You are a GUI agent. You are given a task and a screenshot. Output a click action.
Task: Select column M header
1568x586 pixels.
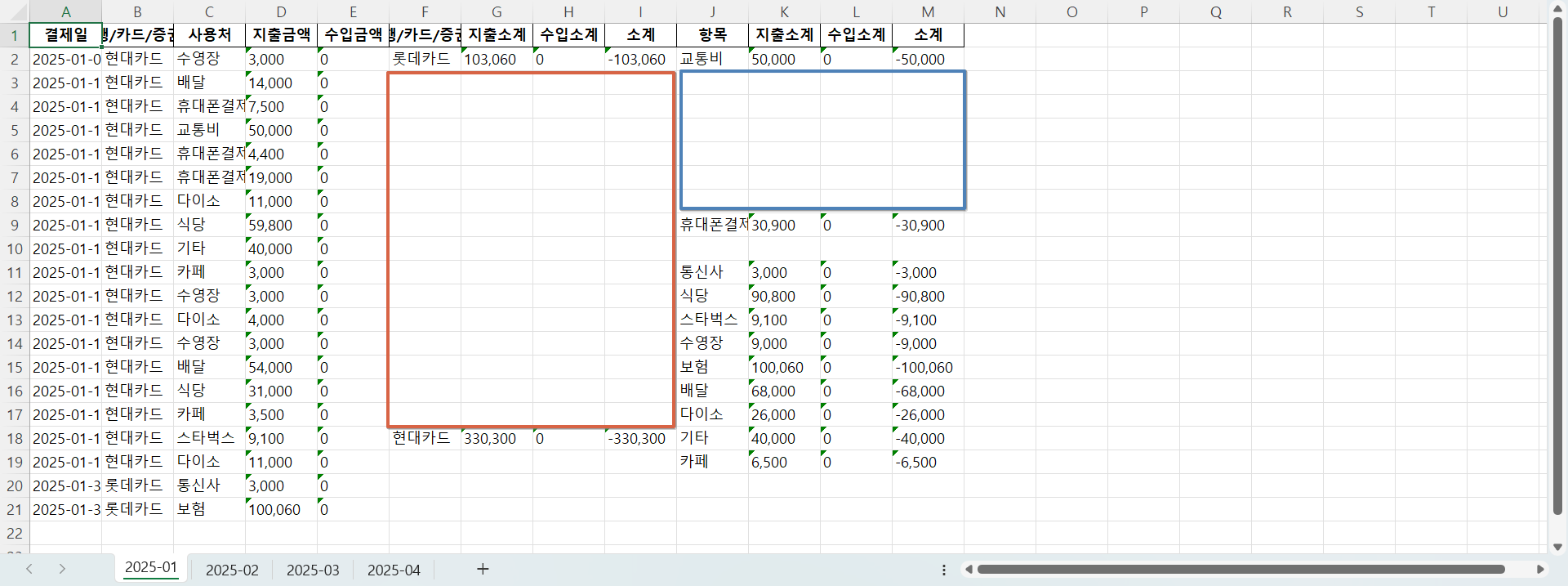tap(928, 11)
